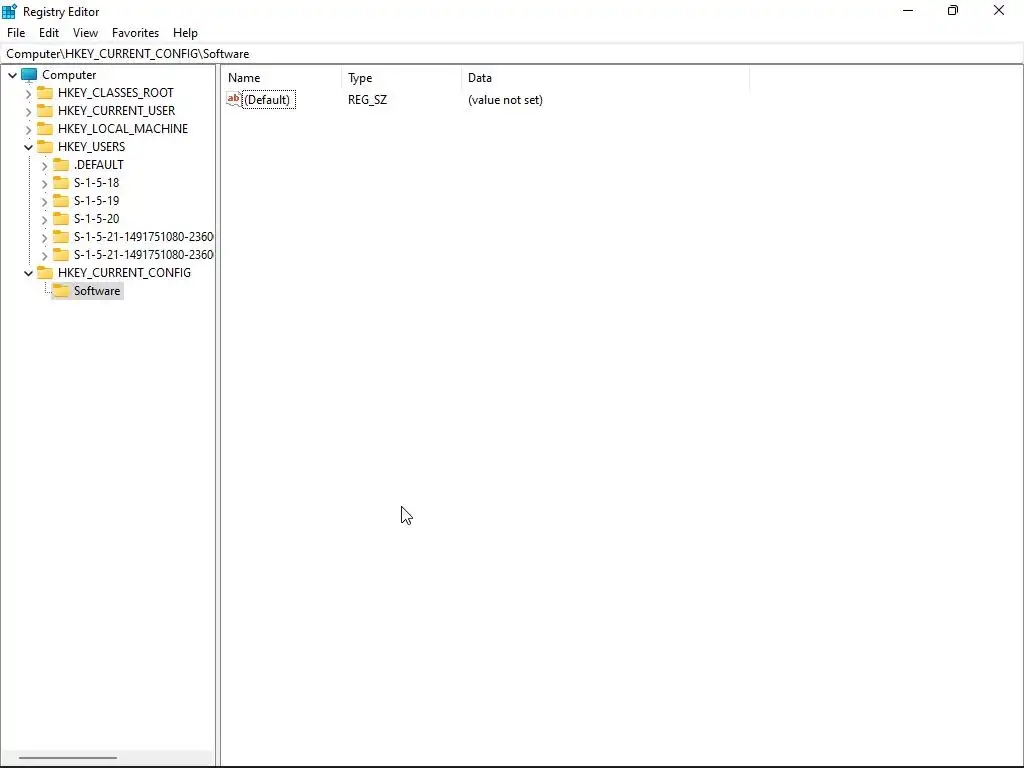Screen dimensions: 1024x768
Task: Select the S-1-5-19 key label
Action: tap(96, 200)
